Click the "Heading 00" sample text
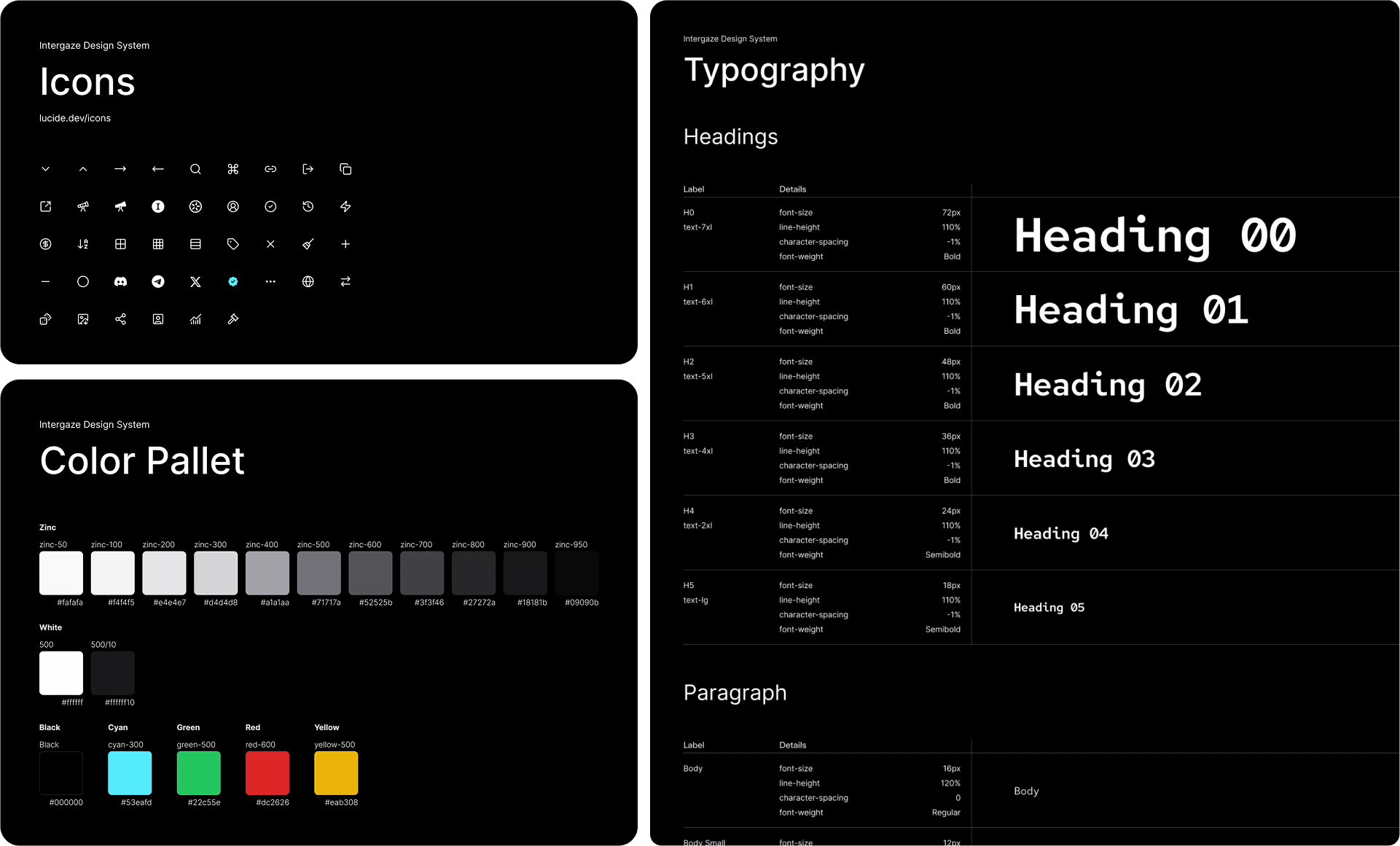This screenshot has height=846, width=1400. coord(1155,236)
